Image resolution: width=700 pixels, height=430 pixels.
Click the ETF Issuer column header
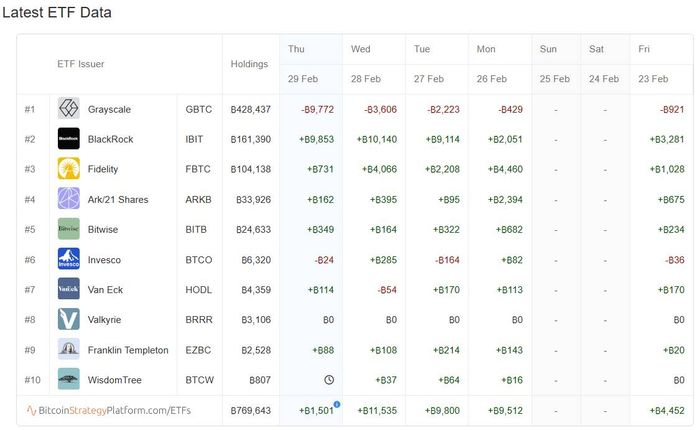pyautogui.click(x=81, y=64)
